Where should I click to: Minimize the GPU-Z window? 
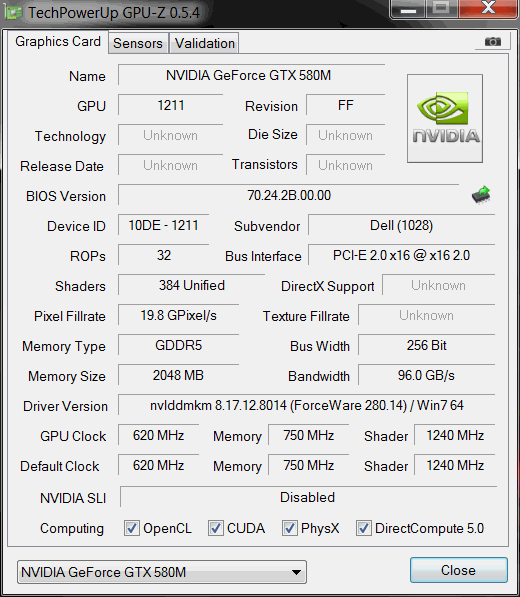[408, 8]
